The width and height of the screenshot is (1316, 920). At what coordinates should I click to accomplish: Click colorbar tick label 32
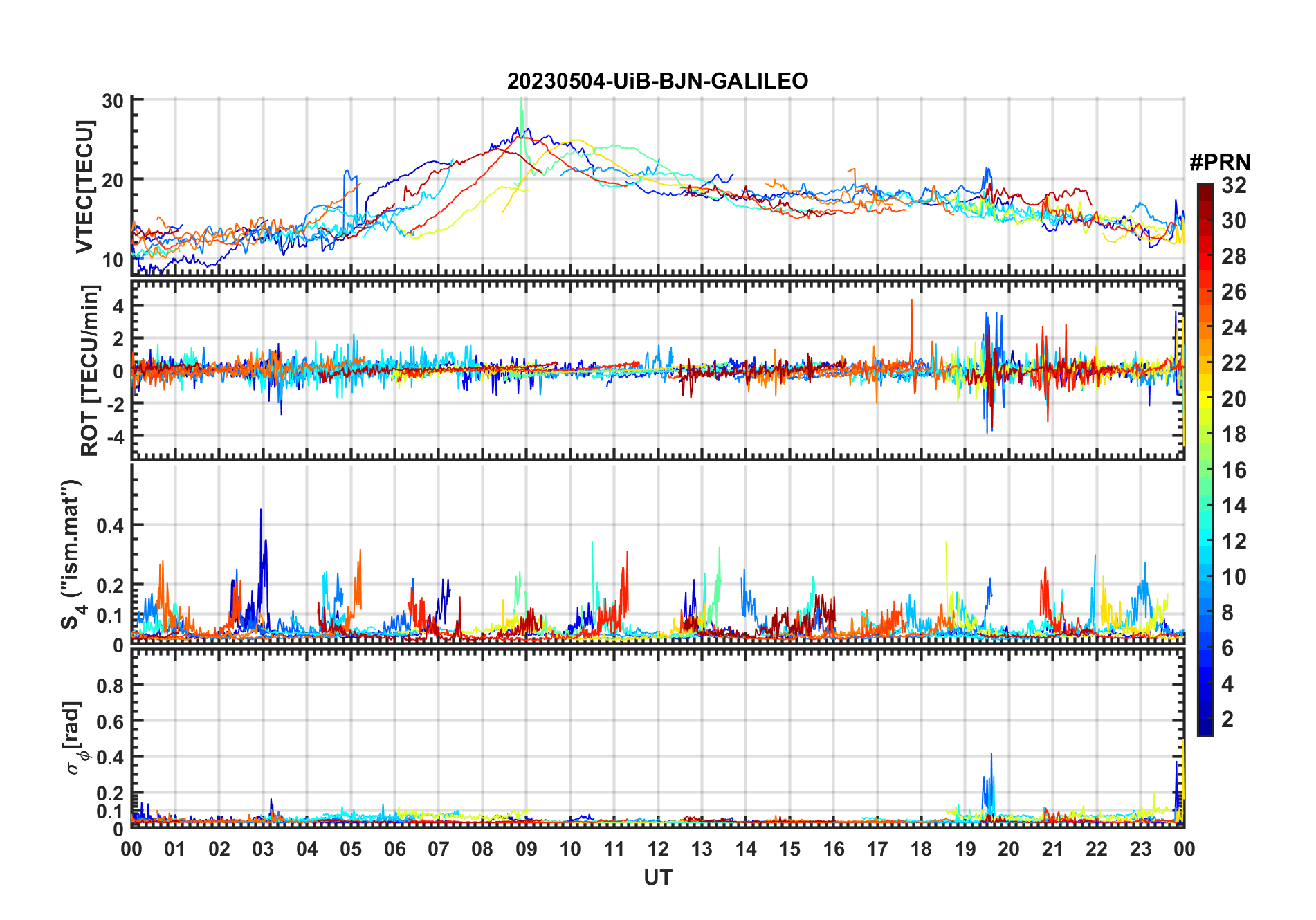pos(1234,185)
